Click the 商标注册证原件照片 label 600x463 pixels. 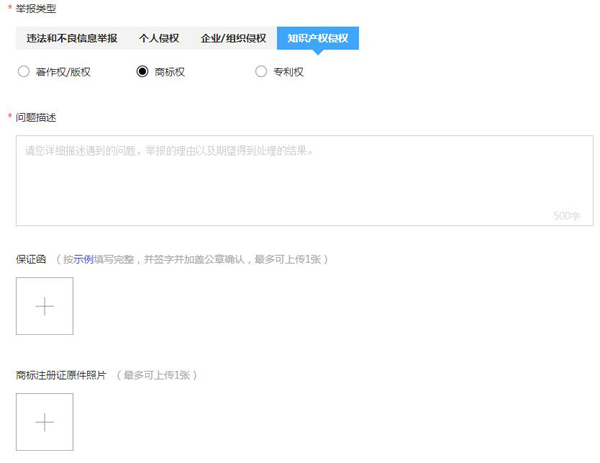click(x=61, y=375)
